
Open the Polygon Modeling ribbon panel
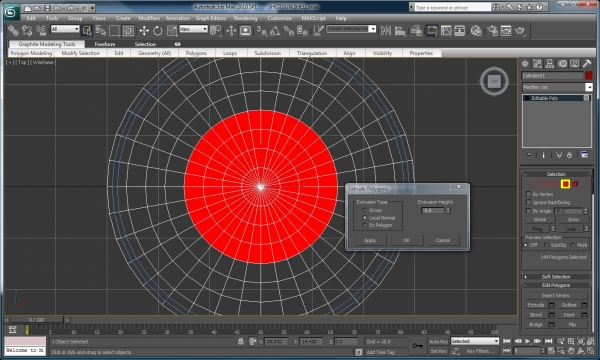pos(31,53)
